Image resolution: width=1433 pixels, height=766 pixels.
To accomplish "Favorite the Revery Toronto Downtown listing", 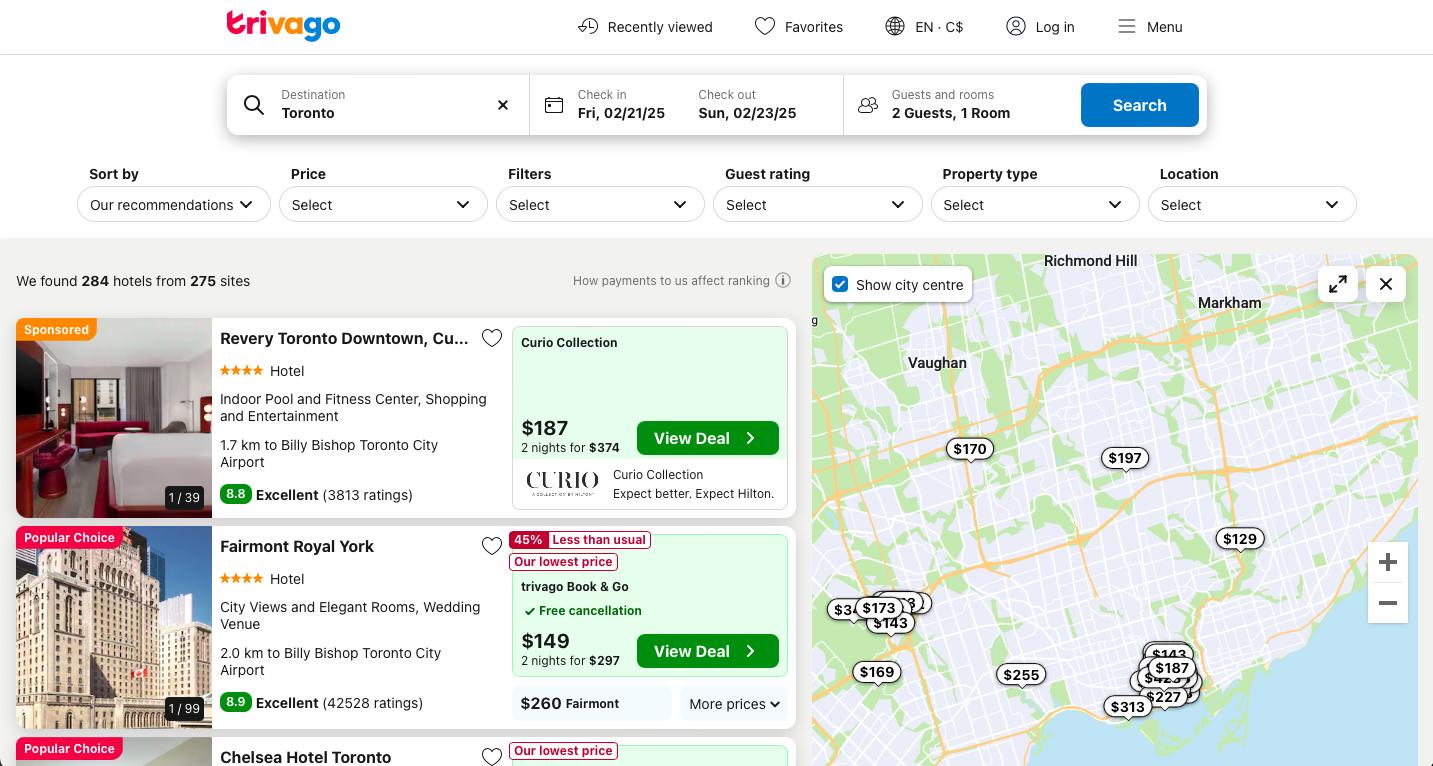I will click(x=492, y=338).
